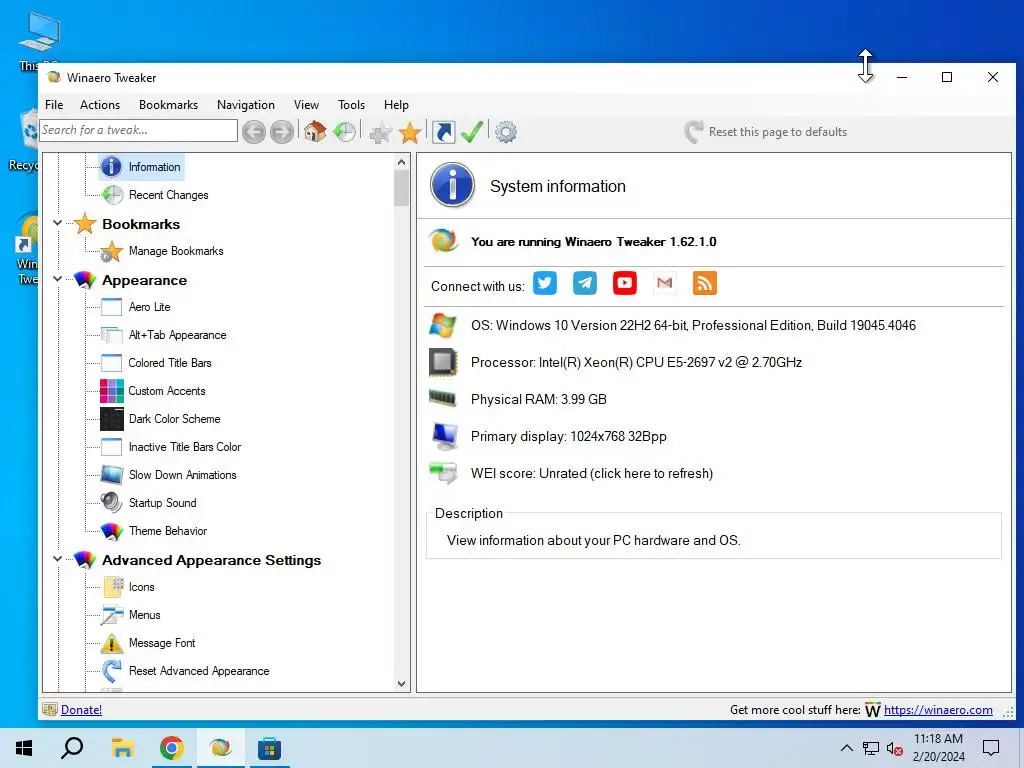Click the add bookmark gray star icon

tap(380, 133)
